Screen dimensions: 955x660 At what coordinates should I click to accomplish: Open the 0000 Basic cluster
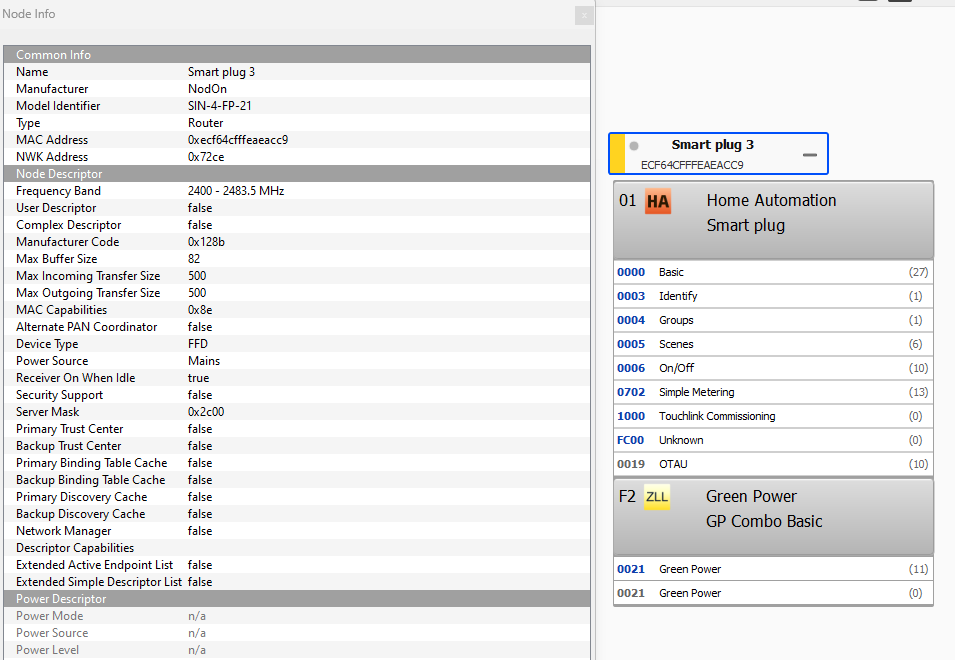tap(773, 272)
